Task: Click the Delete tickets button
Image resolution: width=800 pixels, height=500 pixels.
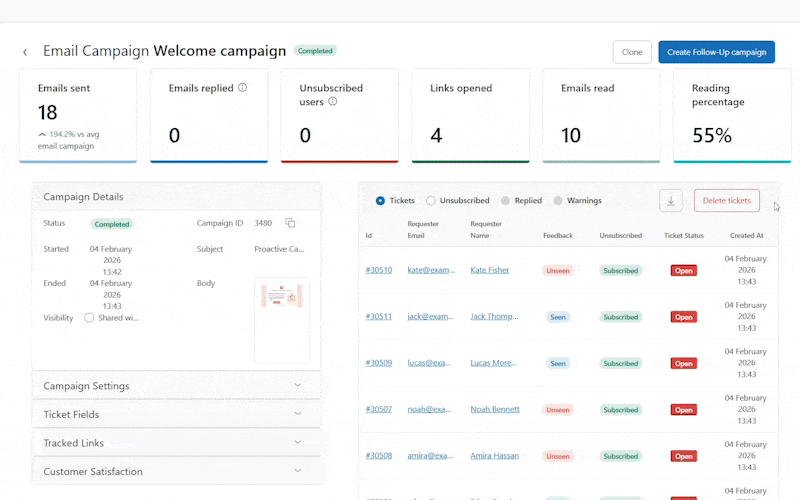Action: point(727,201)
